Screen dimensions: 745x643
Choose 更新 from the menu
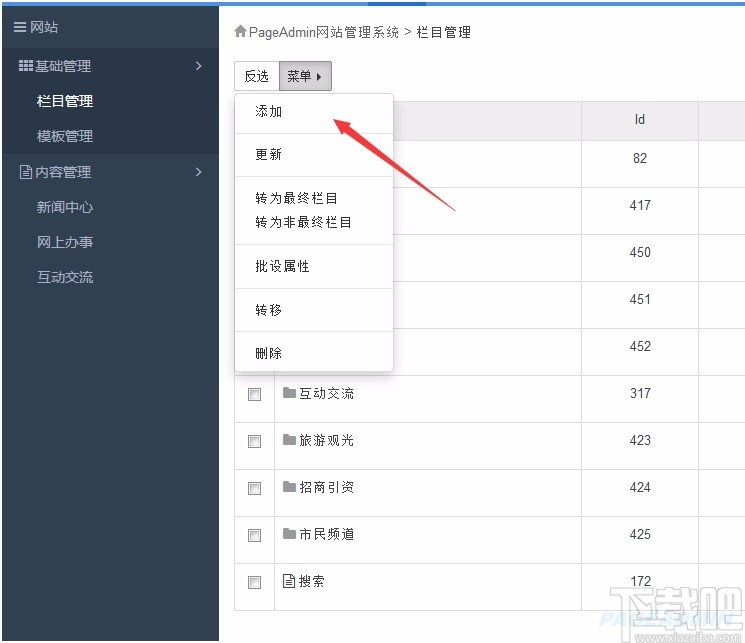(x=268, y=154)
